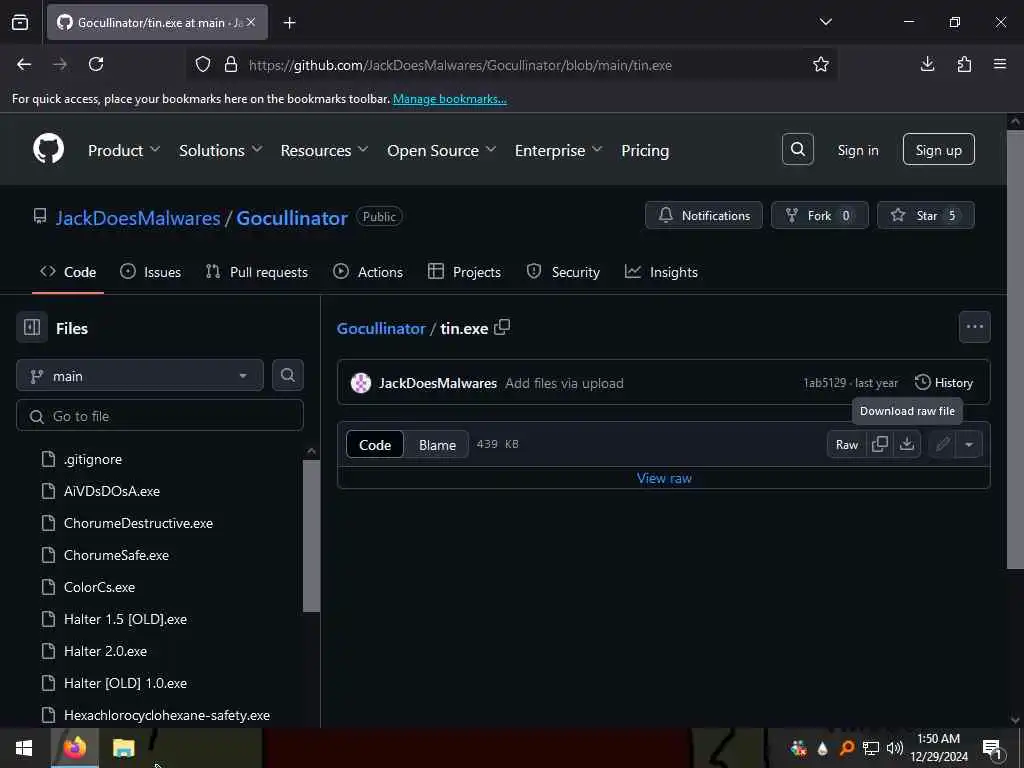
Task: Click the browser URL address bar
Action: click(512, 64)
